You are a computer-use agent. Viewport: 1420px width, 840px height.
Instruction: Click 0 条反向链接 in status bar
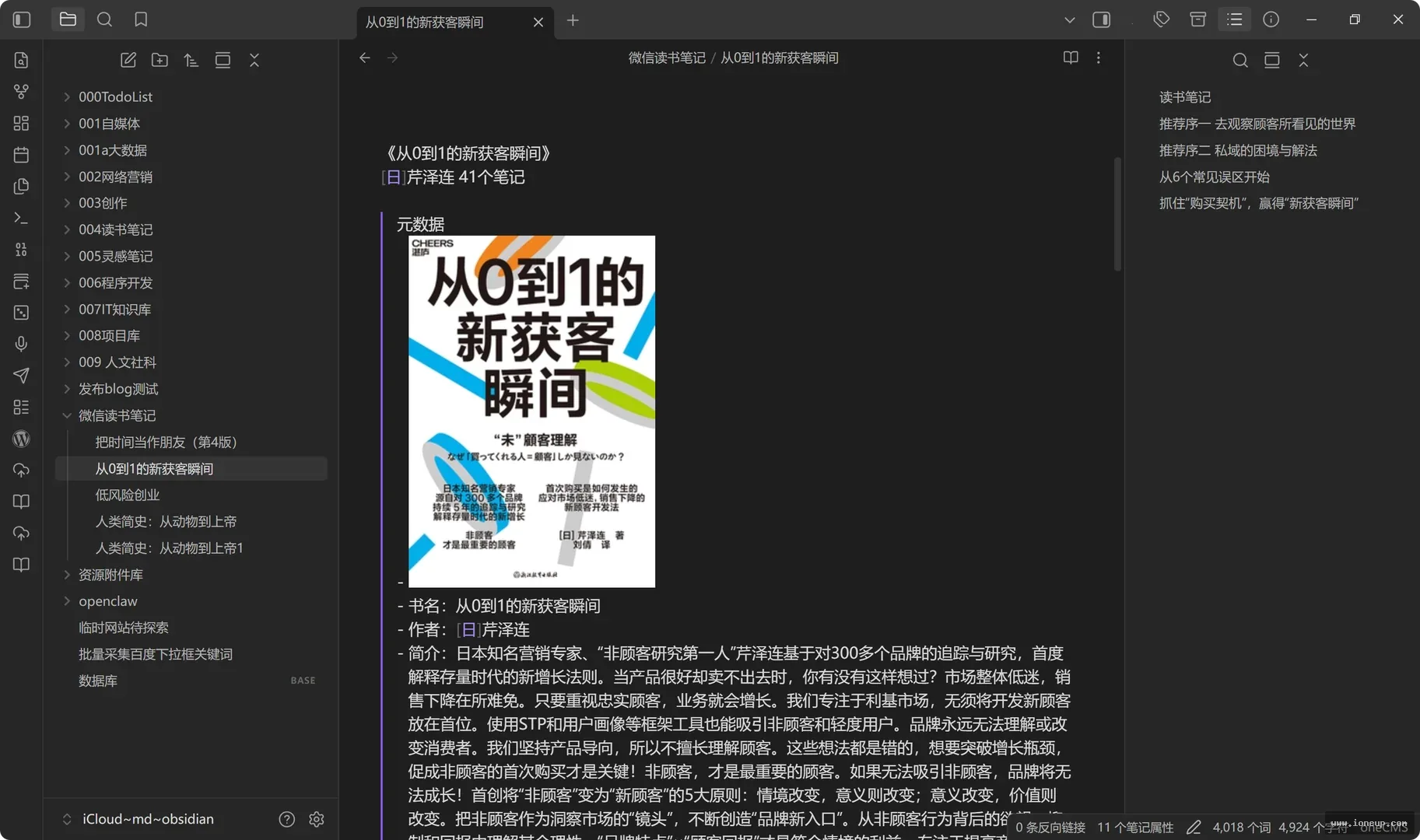pos(1050,827)
